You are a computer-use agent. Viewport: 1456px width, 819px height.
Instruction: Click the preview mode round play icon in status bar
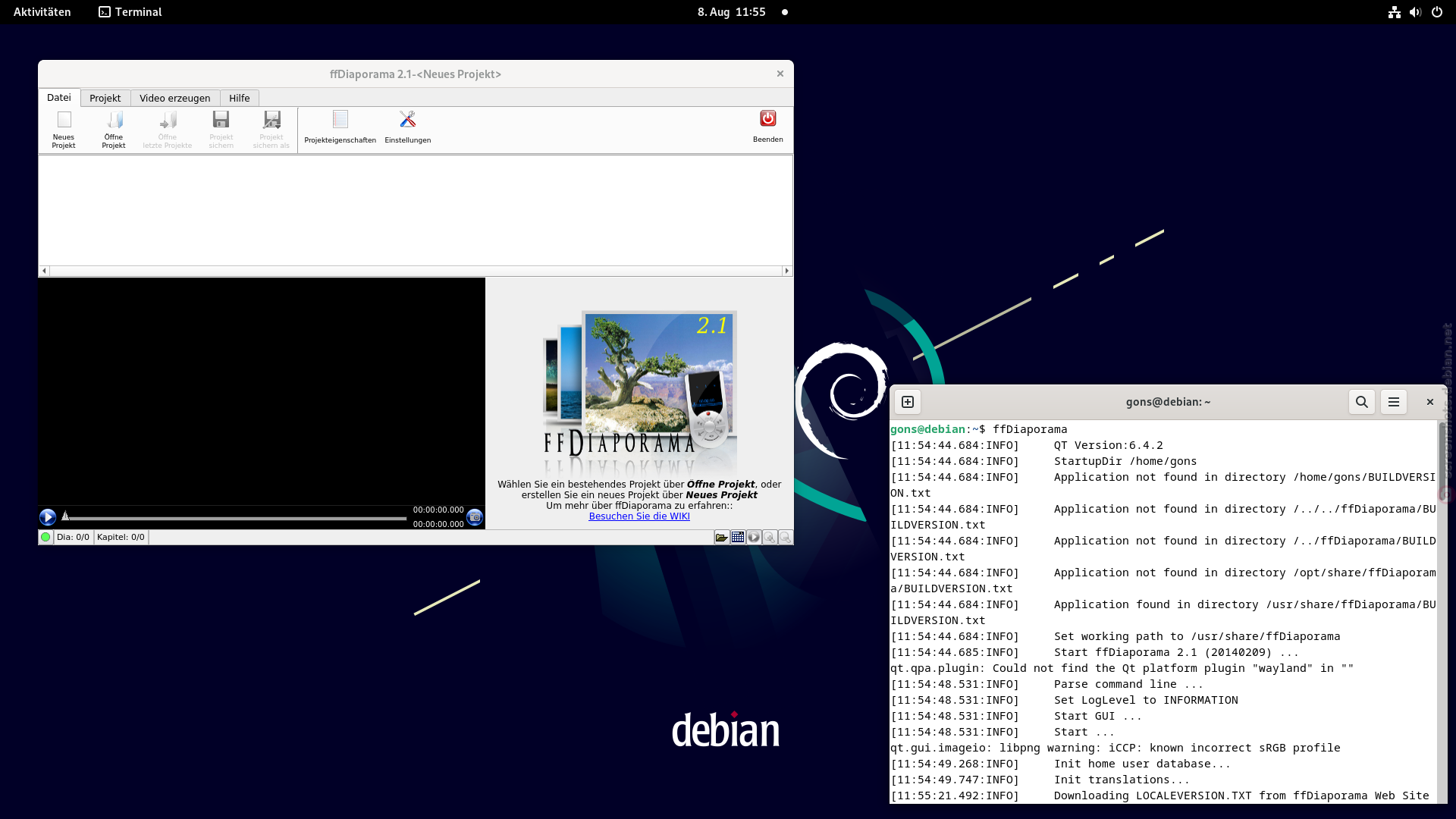[x=754, y=537]
